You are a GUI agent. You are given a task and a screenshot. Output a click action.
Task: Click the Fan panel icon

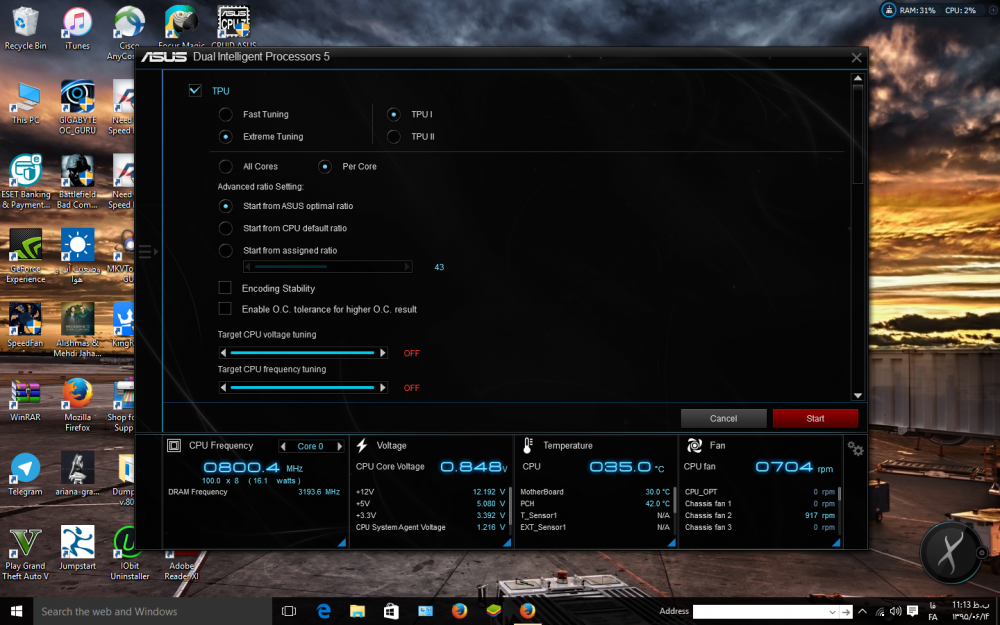point(694,445)
